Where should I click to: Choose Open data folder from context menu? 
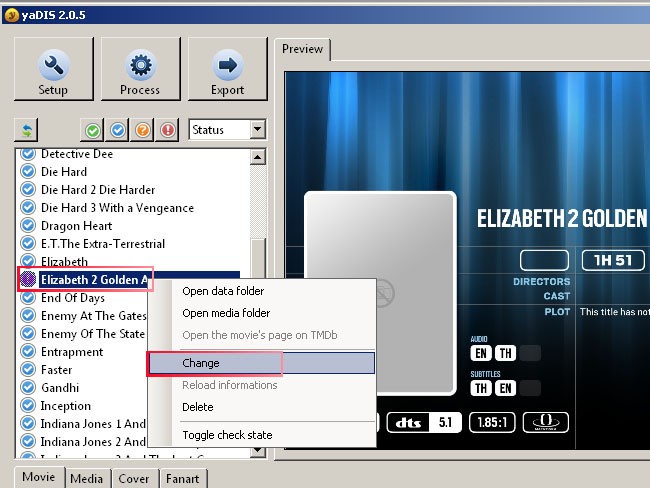[x=261, y=291]
